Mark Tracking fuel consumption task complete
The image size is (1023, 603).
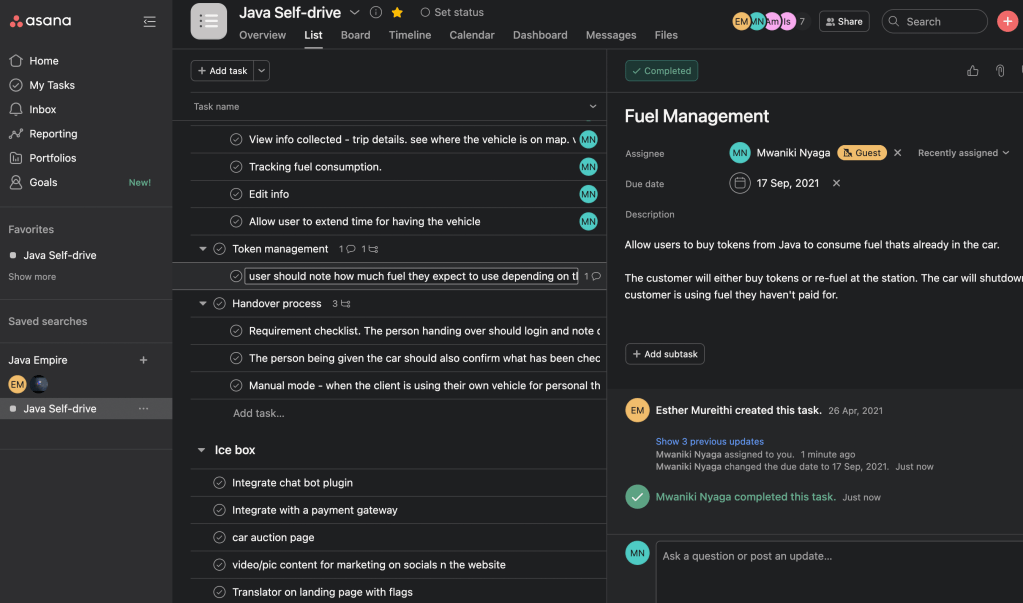click(236, 167)
